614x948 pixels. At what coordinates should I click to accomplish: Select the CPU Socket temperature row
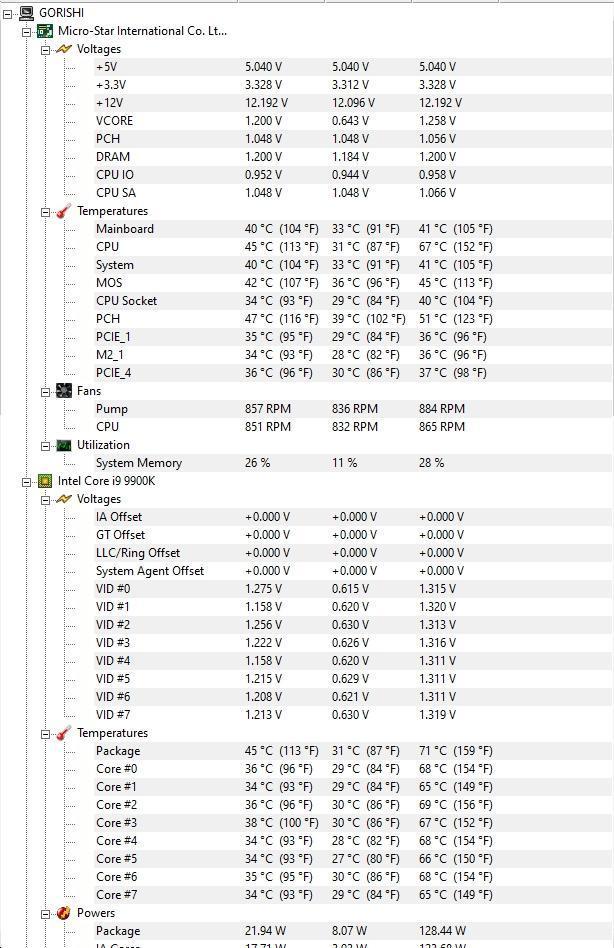126,301
